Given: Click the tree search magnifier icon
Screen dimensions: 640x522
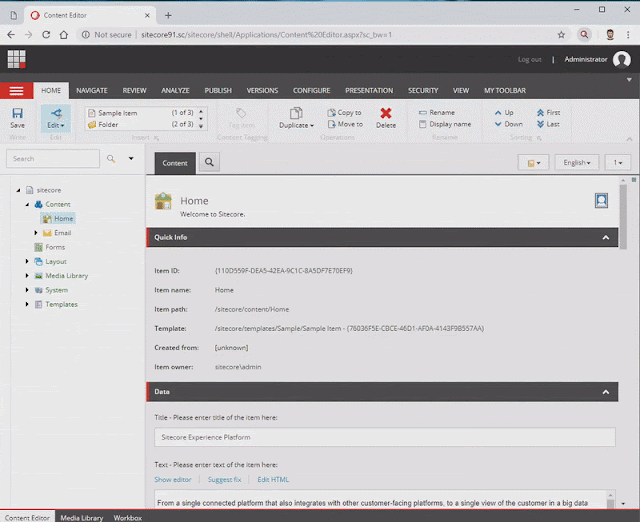Looking at the screenshot, I should click(x=111, y=159).
